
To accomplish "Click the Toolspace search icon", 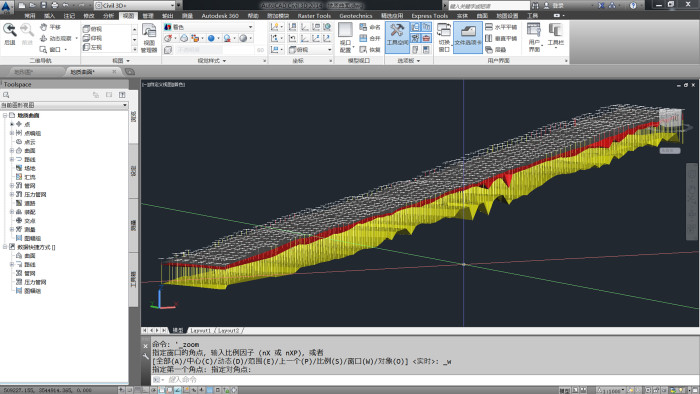I will pos(6,95).
